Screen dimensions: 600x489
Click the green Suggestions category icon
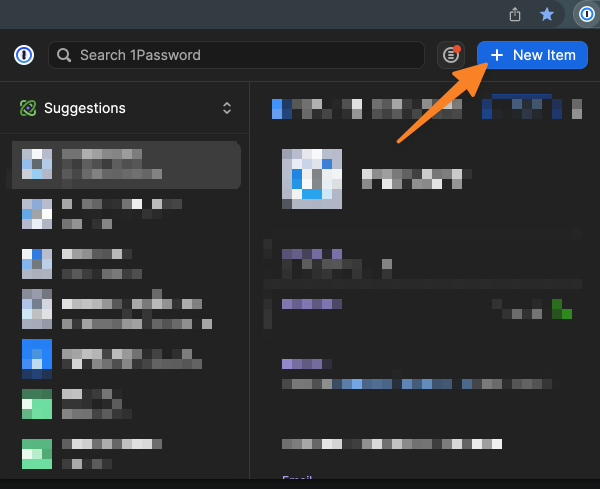coord(28,108)
